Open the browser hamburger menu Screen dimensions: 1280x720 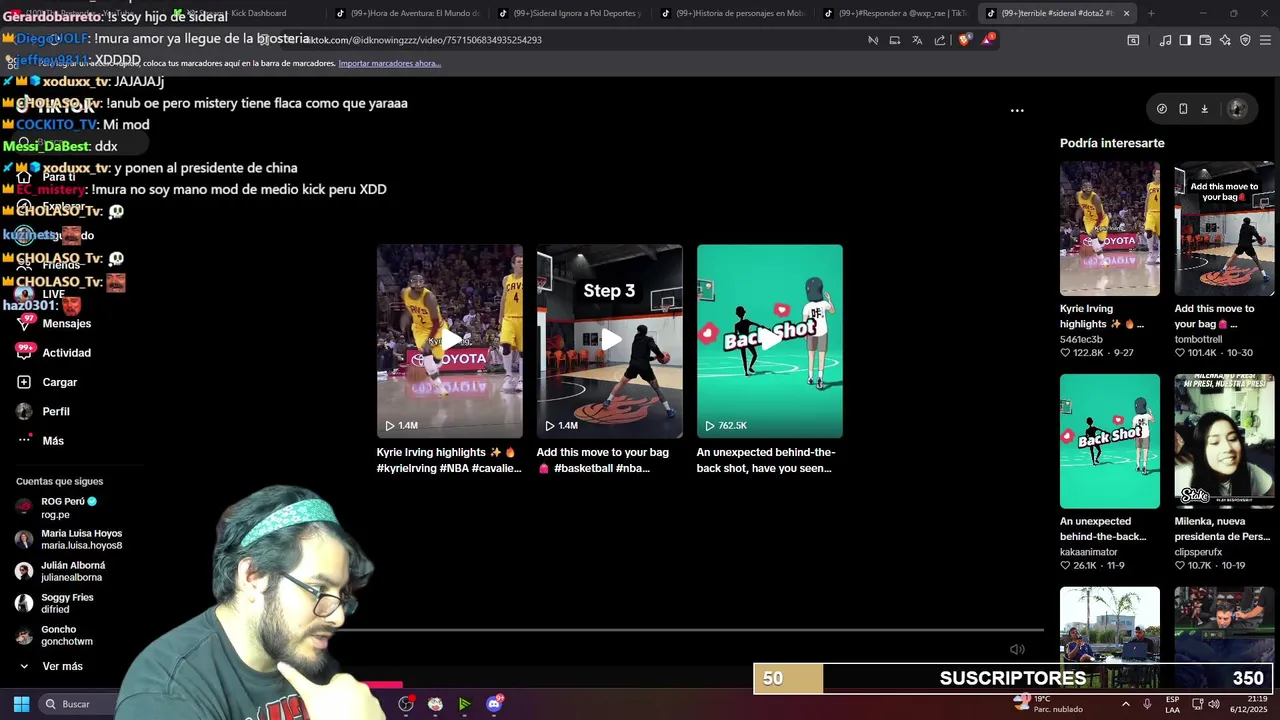tap(1265, 40)
